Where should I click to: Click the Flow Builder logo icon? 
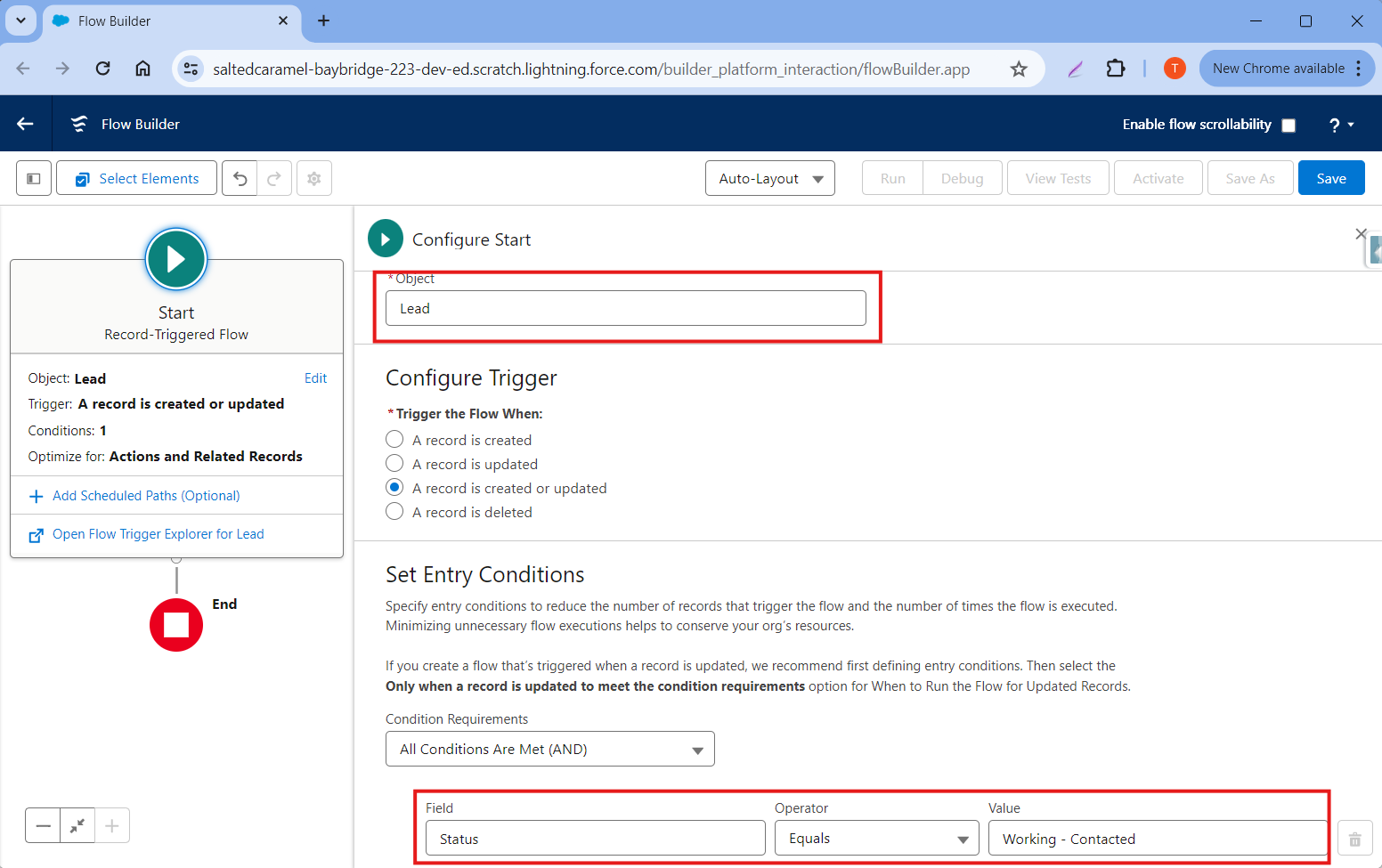pyautogui.click(x=79, y=124)
